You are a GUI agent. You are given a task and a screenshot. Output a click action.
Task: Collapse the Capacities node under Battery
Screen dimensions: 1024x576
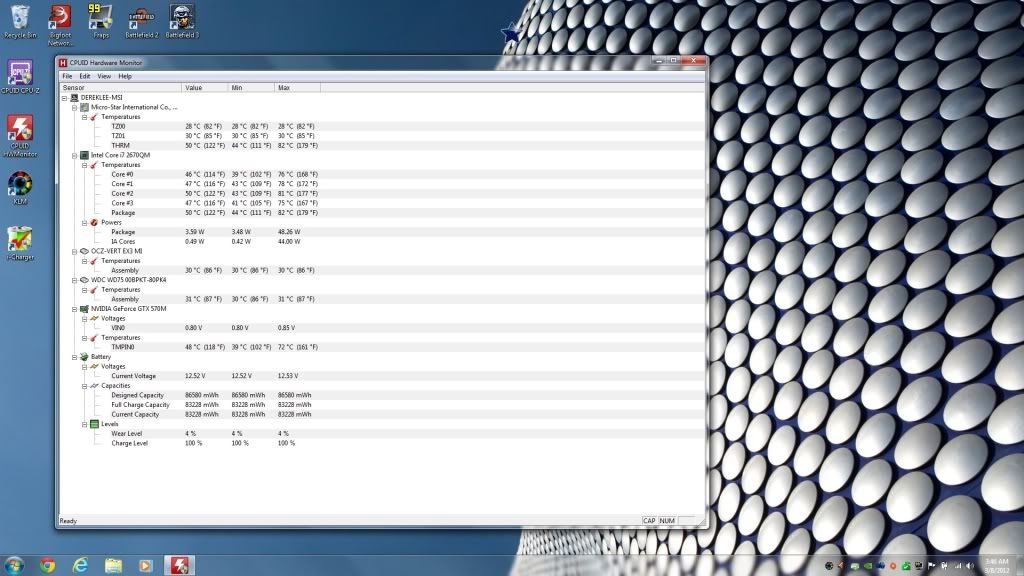[84, 386]
